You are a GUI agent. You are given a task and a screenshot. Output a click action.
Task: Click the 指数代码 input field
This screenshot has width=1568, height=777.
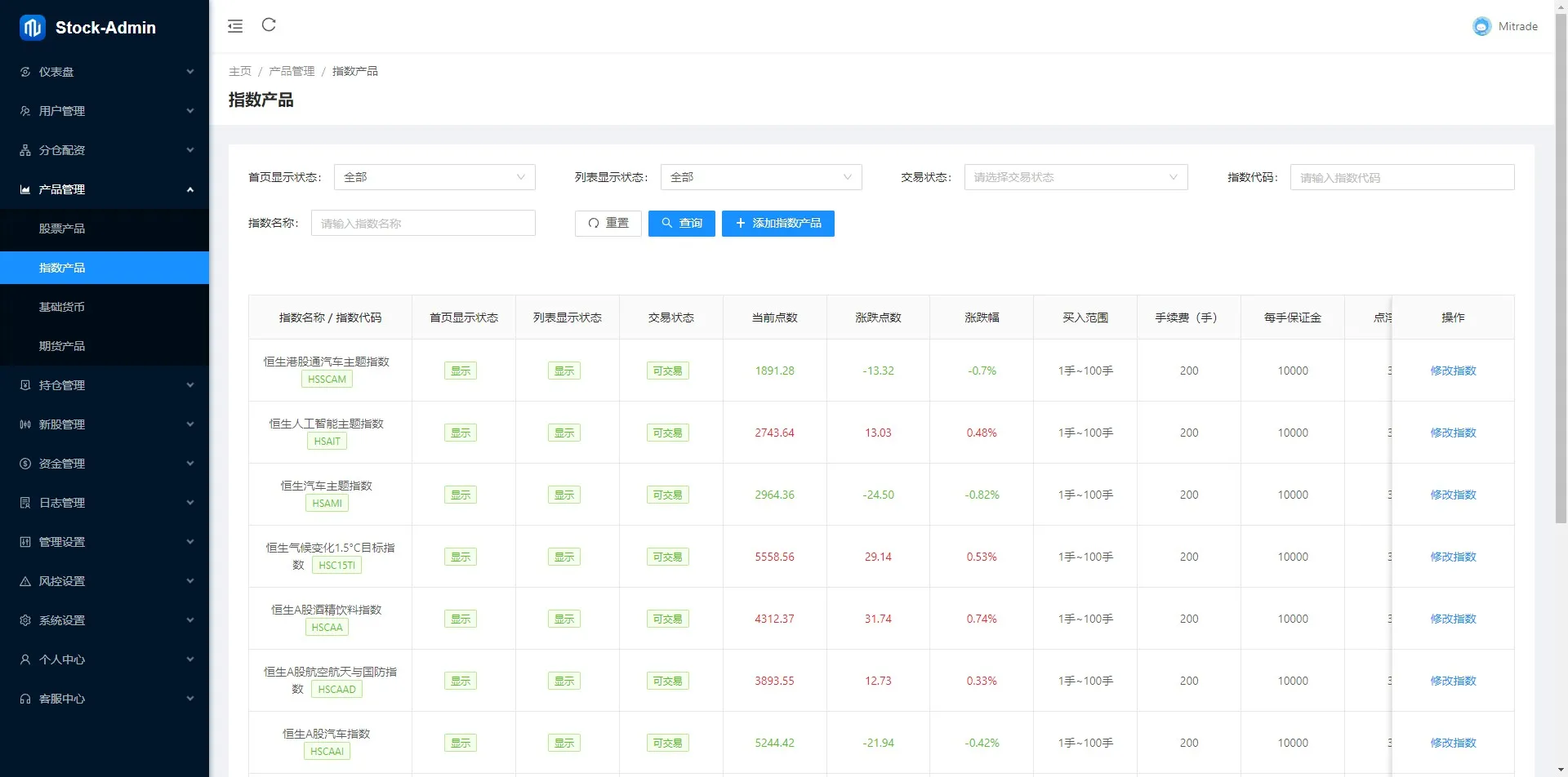(1401, 177)
